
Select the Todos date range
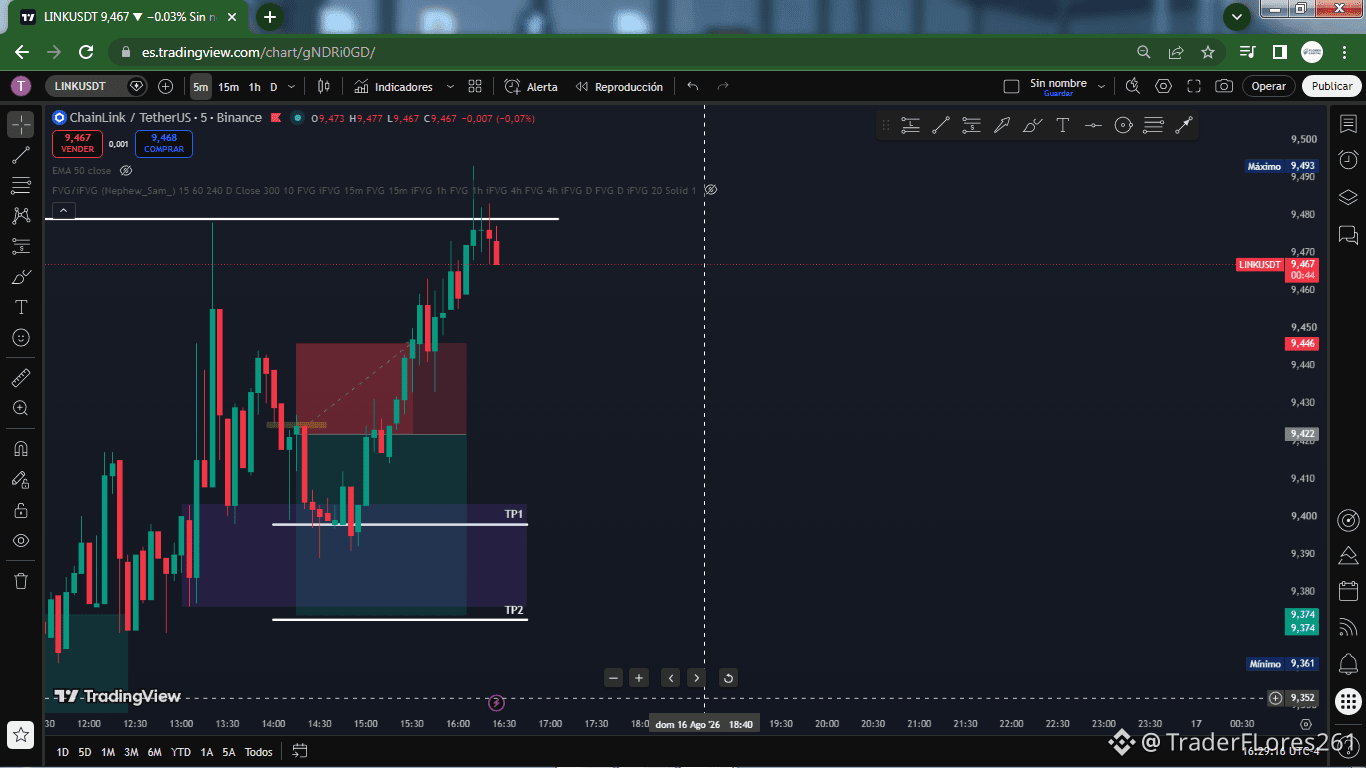point(258,752)
